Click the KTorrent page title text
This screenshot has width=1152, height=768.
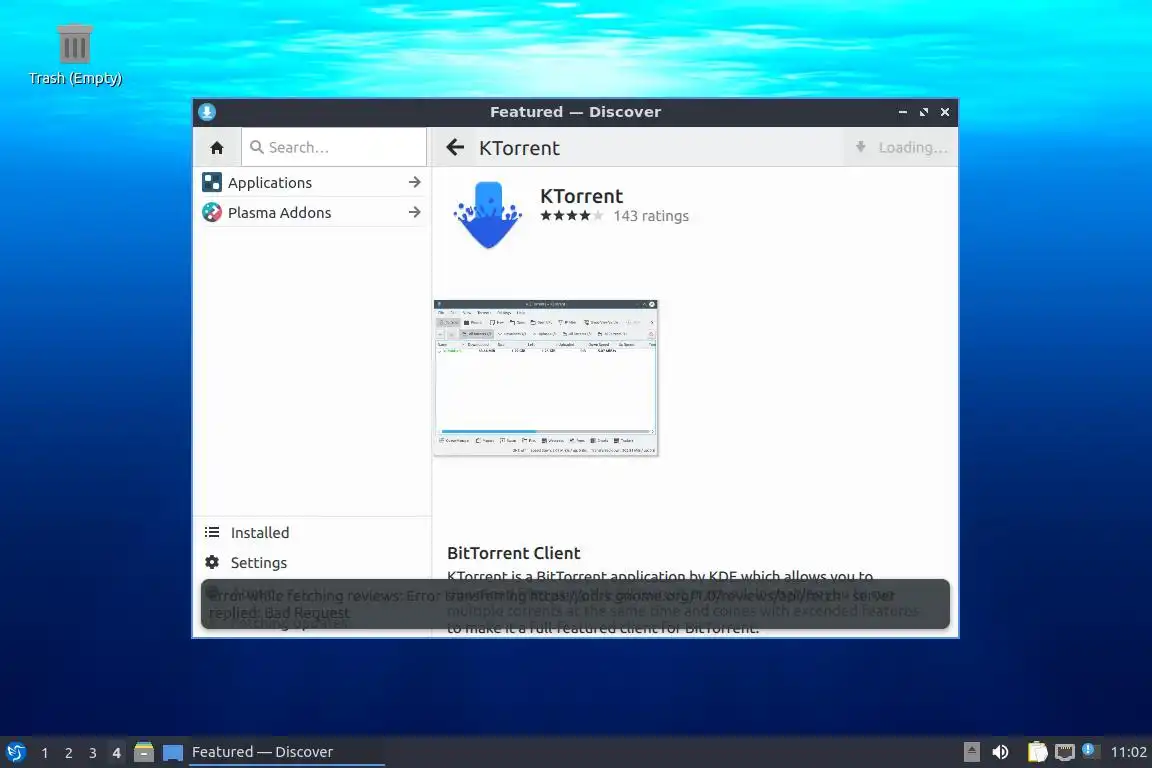519,148
